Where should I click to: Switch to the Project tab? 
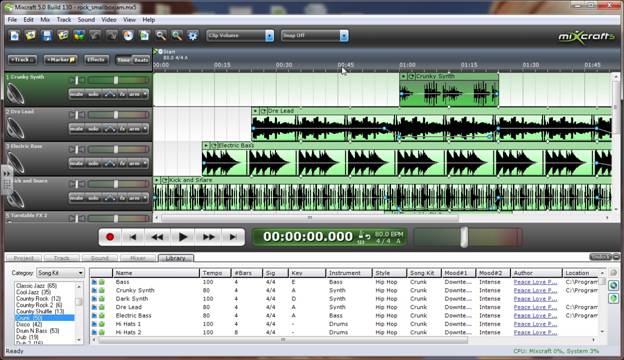pos(24,258)
